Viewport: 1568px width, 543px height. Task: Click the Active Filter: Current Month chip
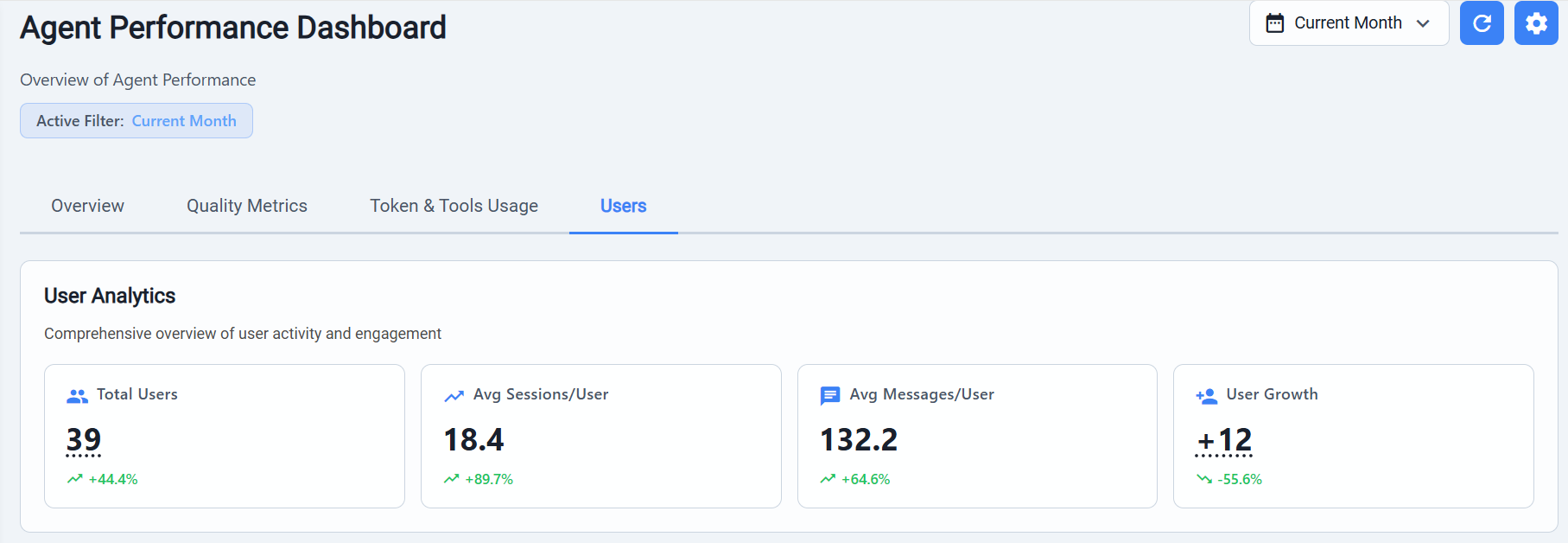136,121
